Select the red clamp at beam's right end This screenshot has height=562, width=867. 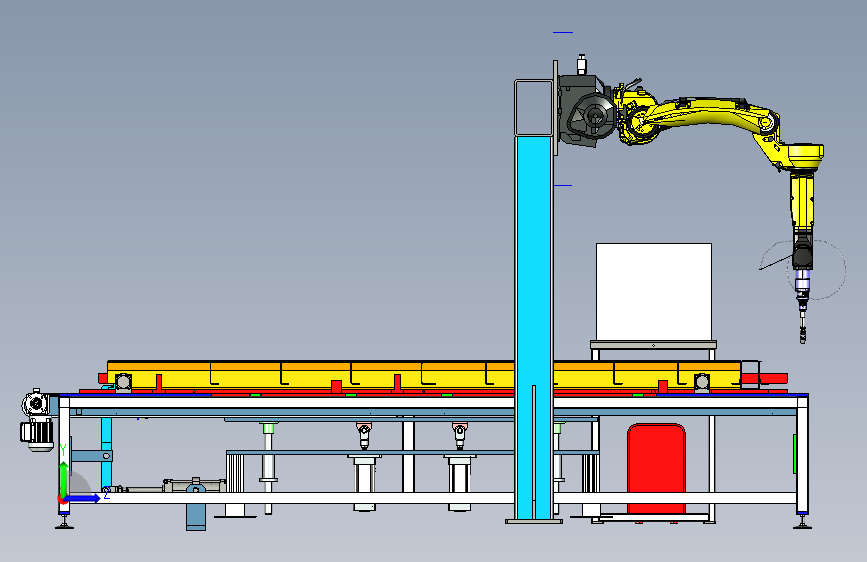tap(765, 379)
